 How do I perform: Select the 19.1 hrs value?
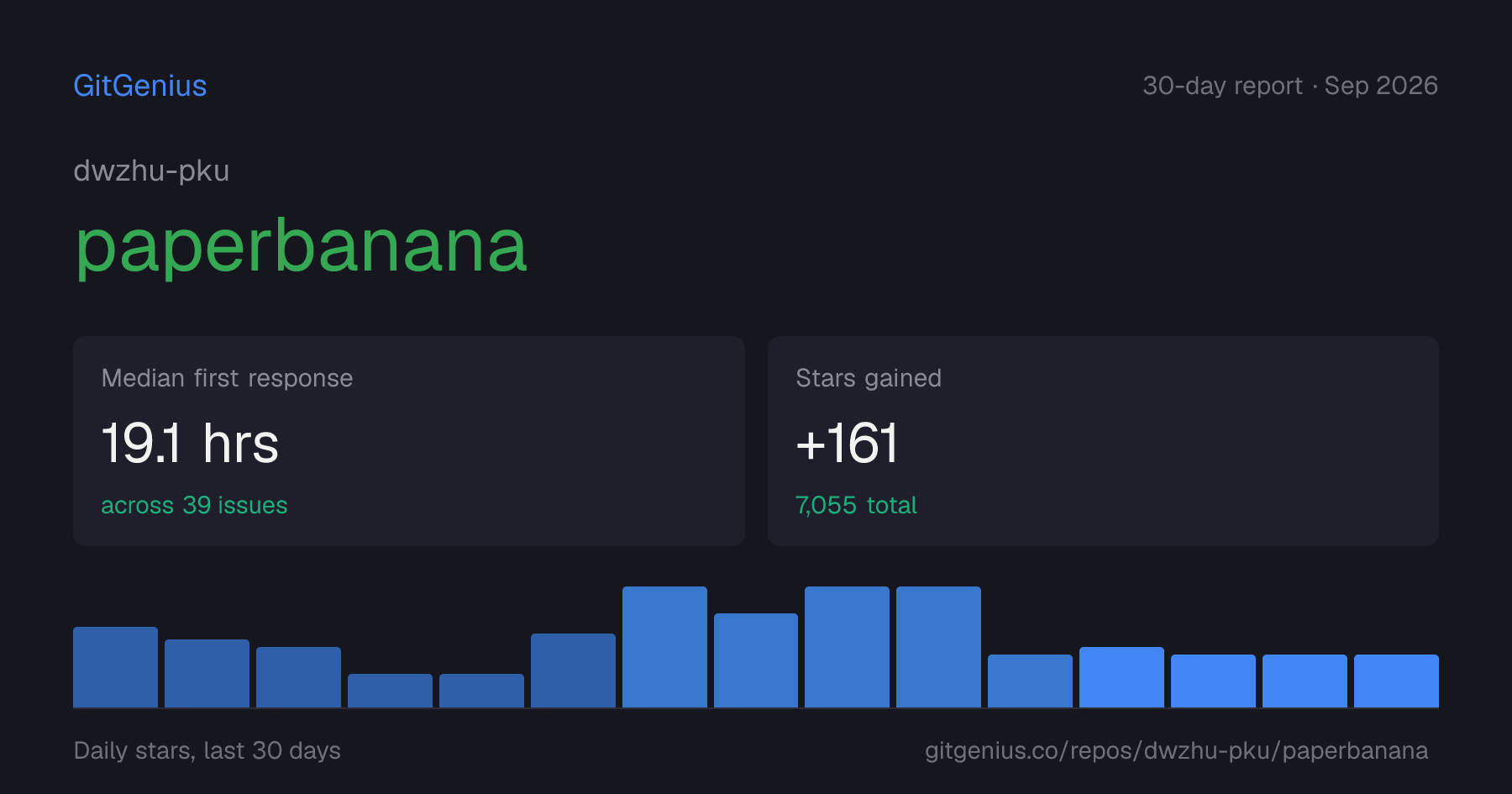tap(190, 444)
